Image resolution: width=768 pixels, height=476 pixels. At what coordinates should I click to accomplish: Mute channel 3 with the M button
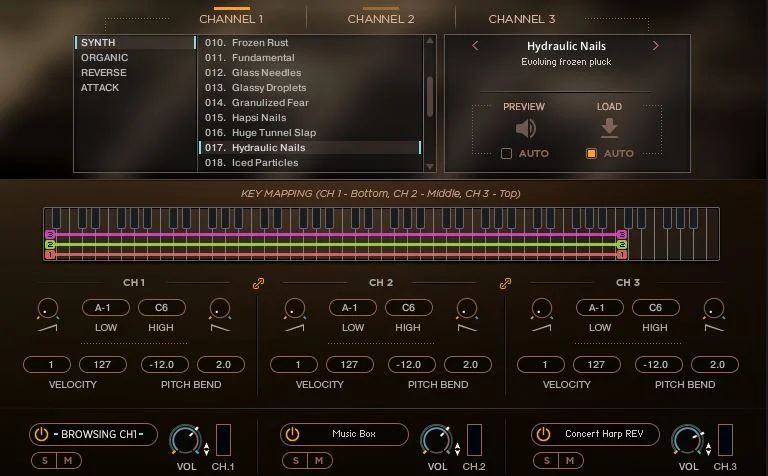point(570,460)
